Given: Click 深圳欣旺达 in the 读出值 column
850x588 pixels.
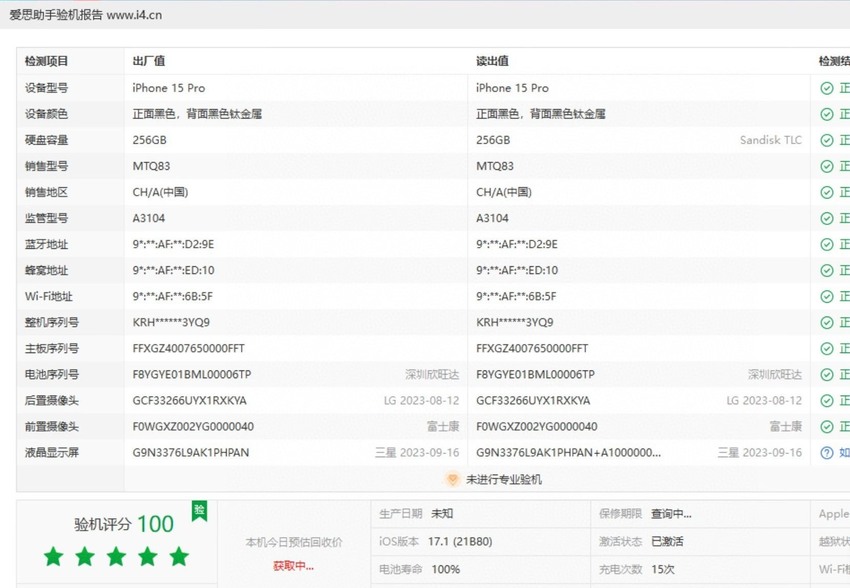Looking at the screenshot, I should click(775, 374).
